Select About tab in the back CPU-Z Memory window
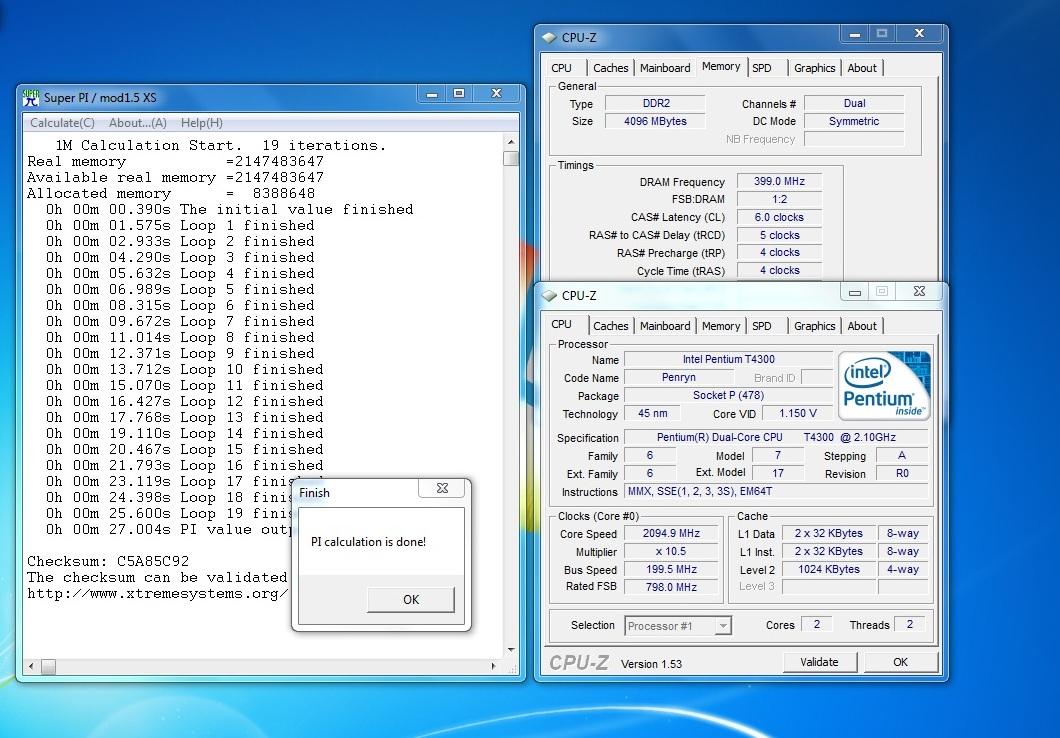1060x738 pixels. point(862,68)
